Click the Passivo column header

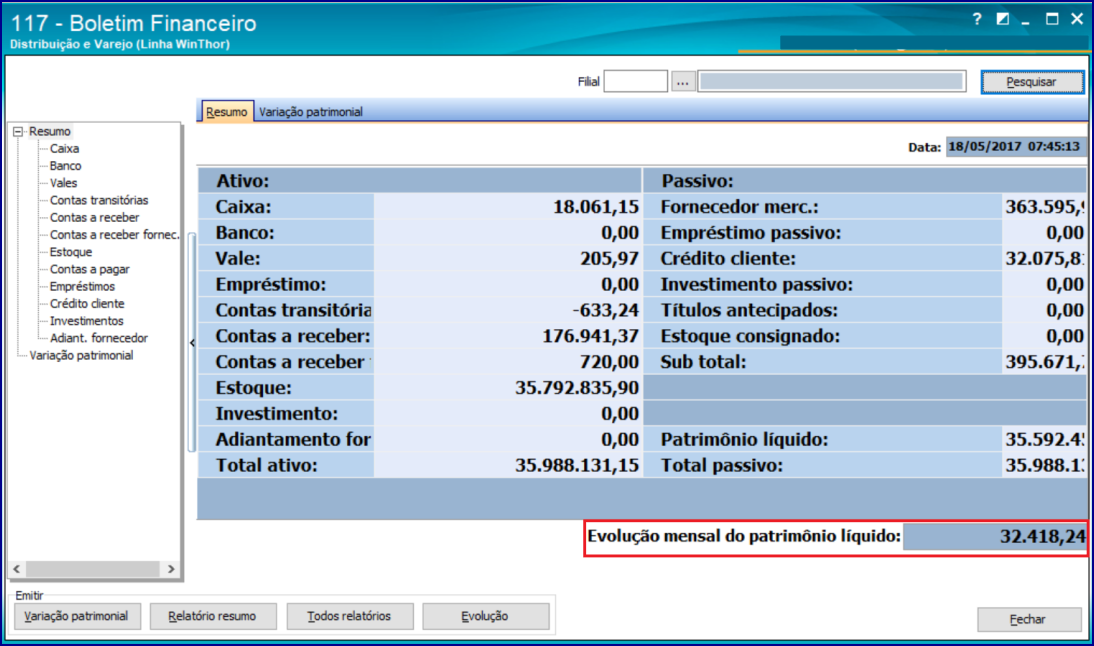698,181
